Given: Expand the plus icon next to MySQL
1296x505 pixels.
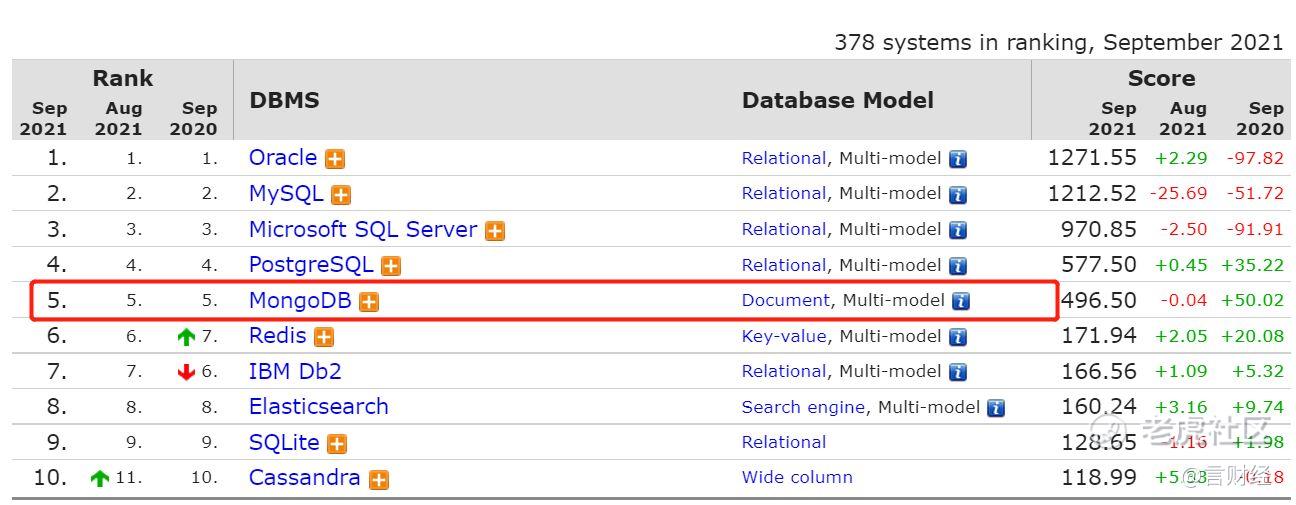Looking at the screenshot, I should point(341,195).
